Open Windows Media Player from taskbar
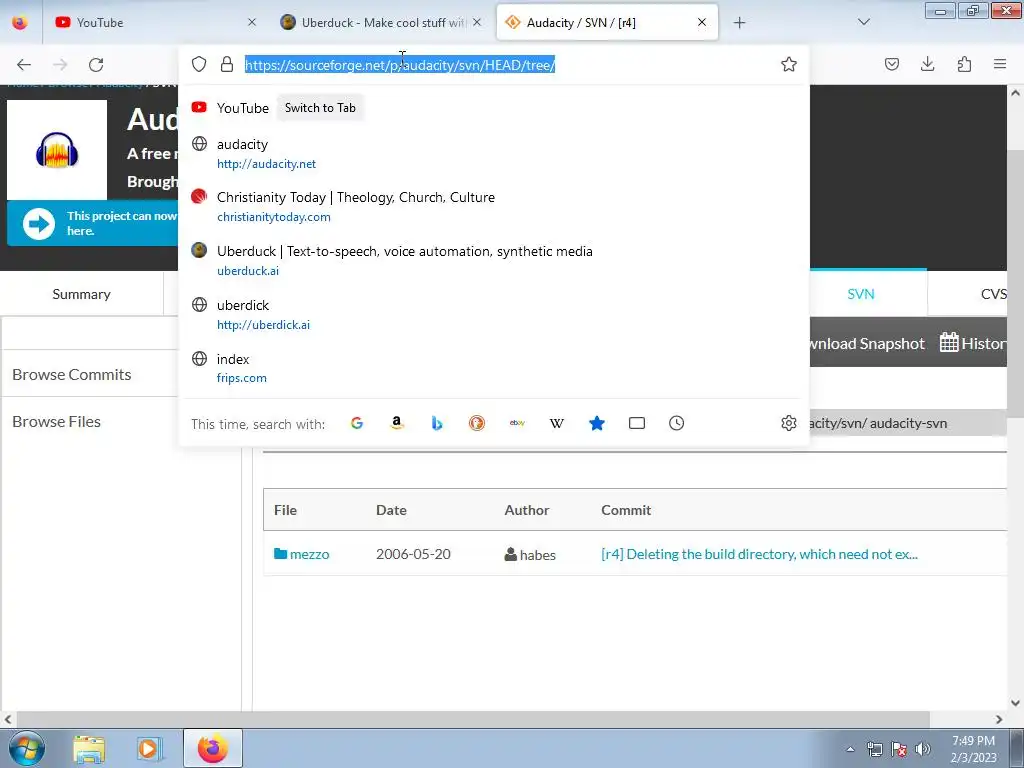 148,748
